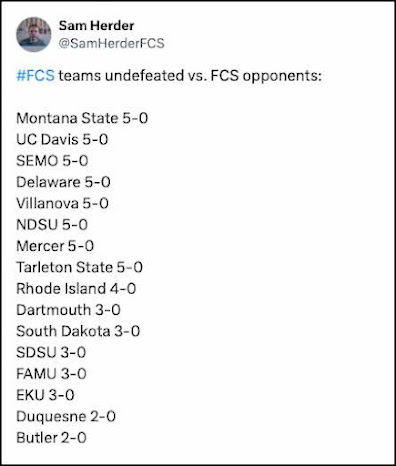Click the Sam Herder display name
The height and width of the screenshot is (466, 396).
click(x=96, y=26)
